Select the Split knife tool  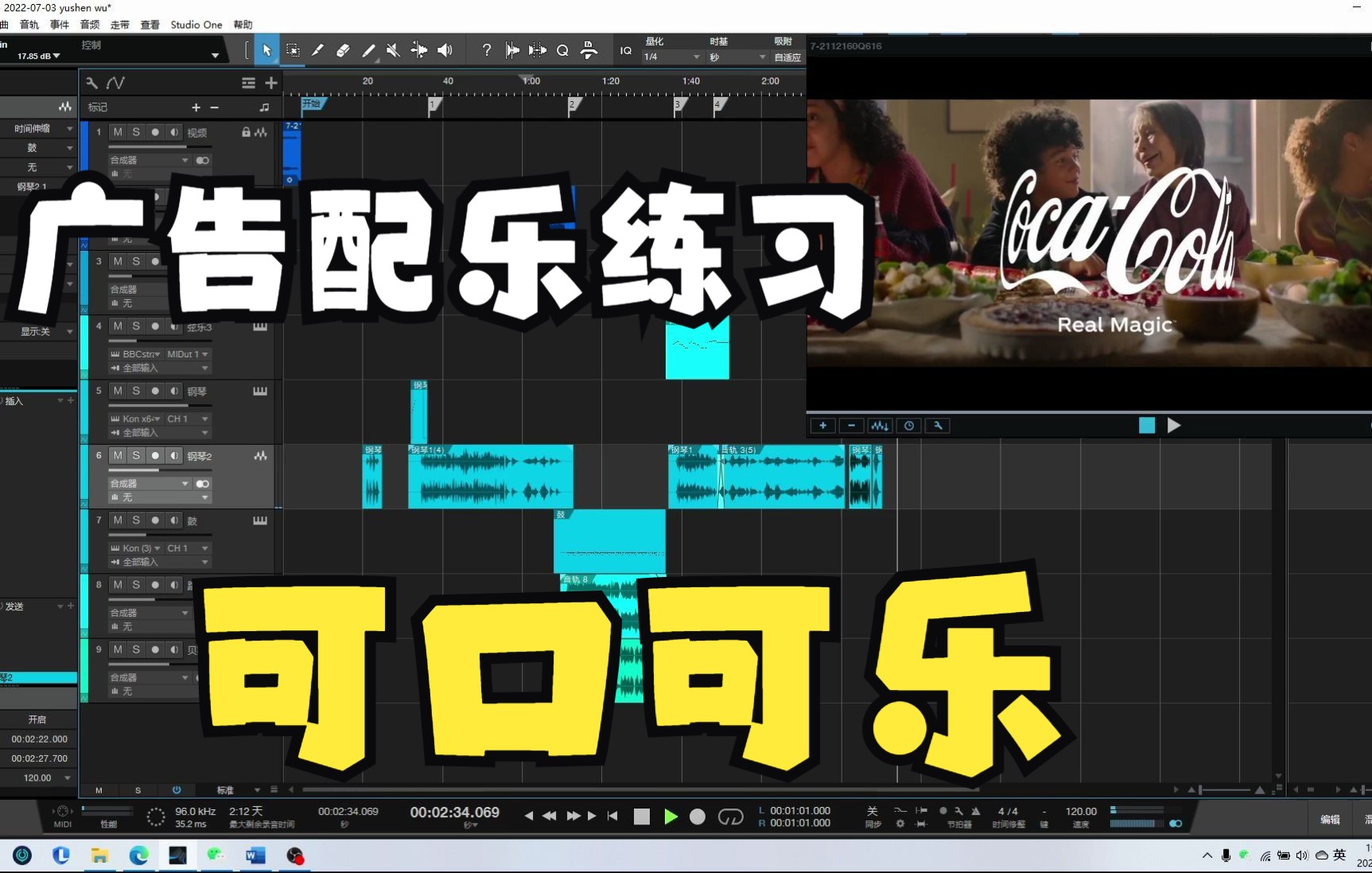pos(317,50)
